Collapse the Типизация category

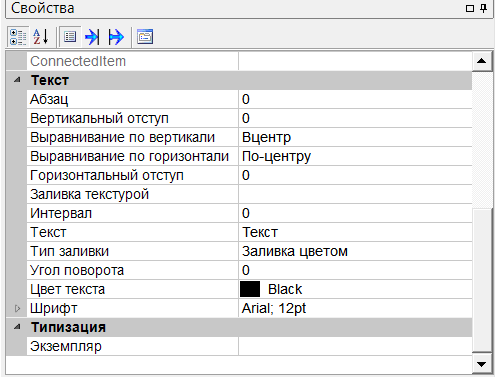pos(17,327)
